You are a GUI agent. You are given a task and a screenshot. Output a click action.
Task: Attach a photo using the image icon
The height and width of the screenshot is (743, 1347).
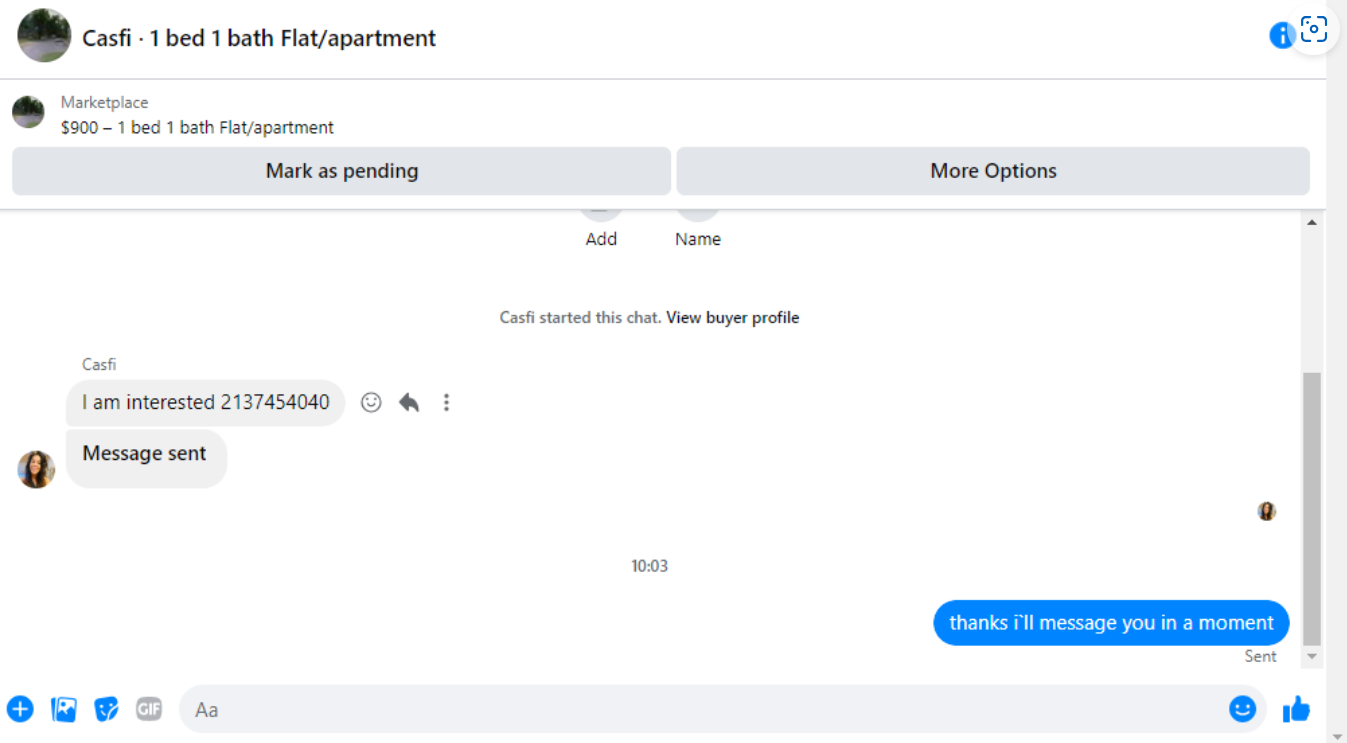(64, 709)
